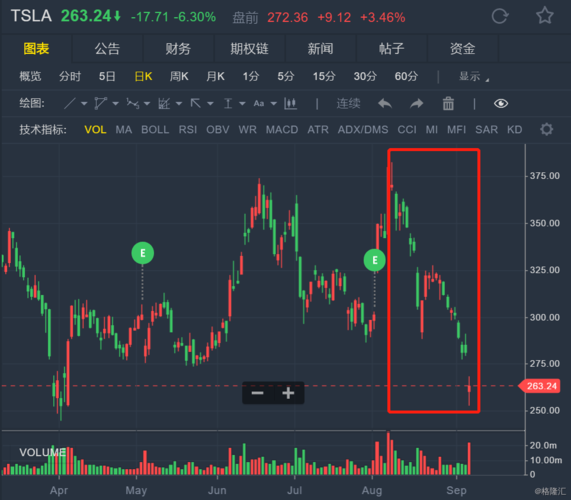Toggle the BOLL Bollinger bands indicator
571x500 pixels.
point(155,130)
